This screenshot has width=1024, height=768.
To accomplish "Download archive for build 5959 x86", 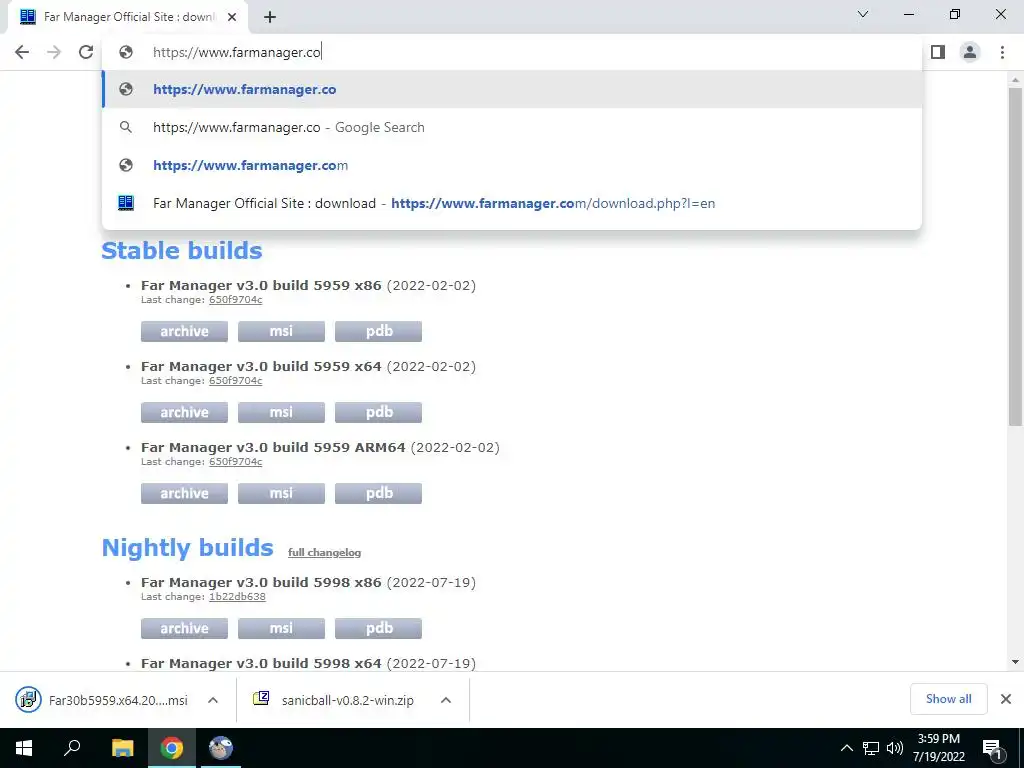I will pyautogui.click(x=184, y=331).
